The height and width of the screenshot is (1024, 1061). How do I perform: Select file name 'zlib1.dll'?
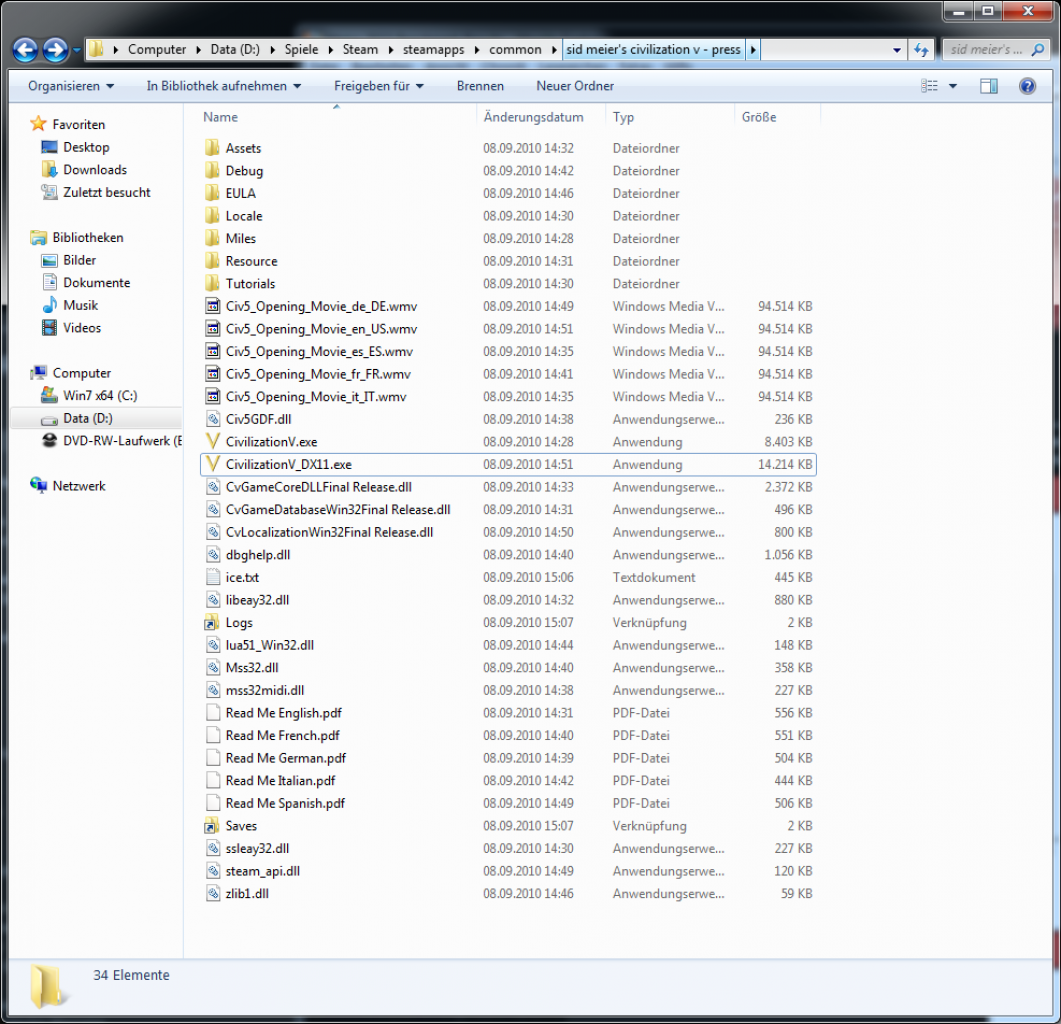[247, 893]
